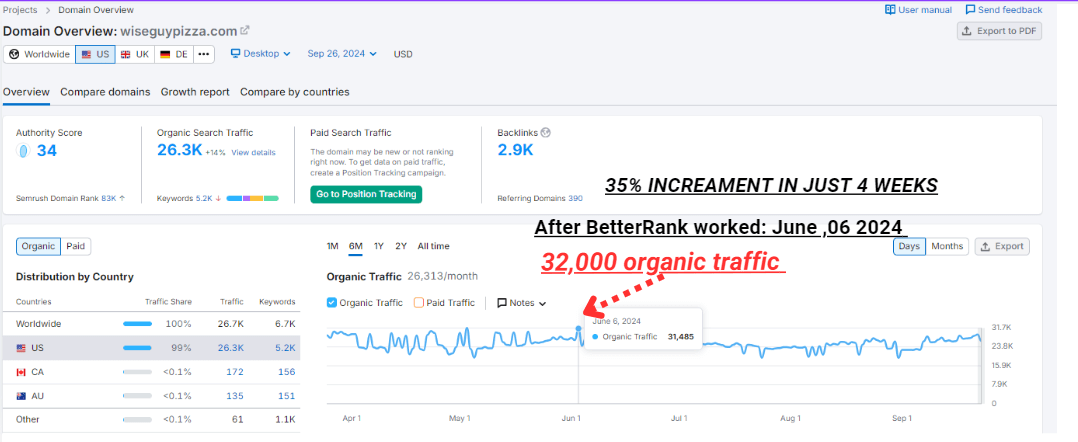Image resolution: width=1078 pixels, height=442 pixels.
Task: Open CA traffic value 172
Action: pos(236,372)
